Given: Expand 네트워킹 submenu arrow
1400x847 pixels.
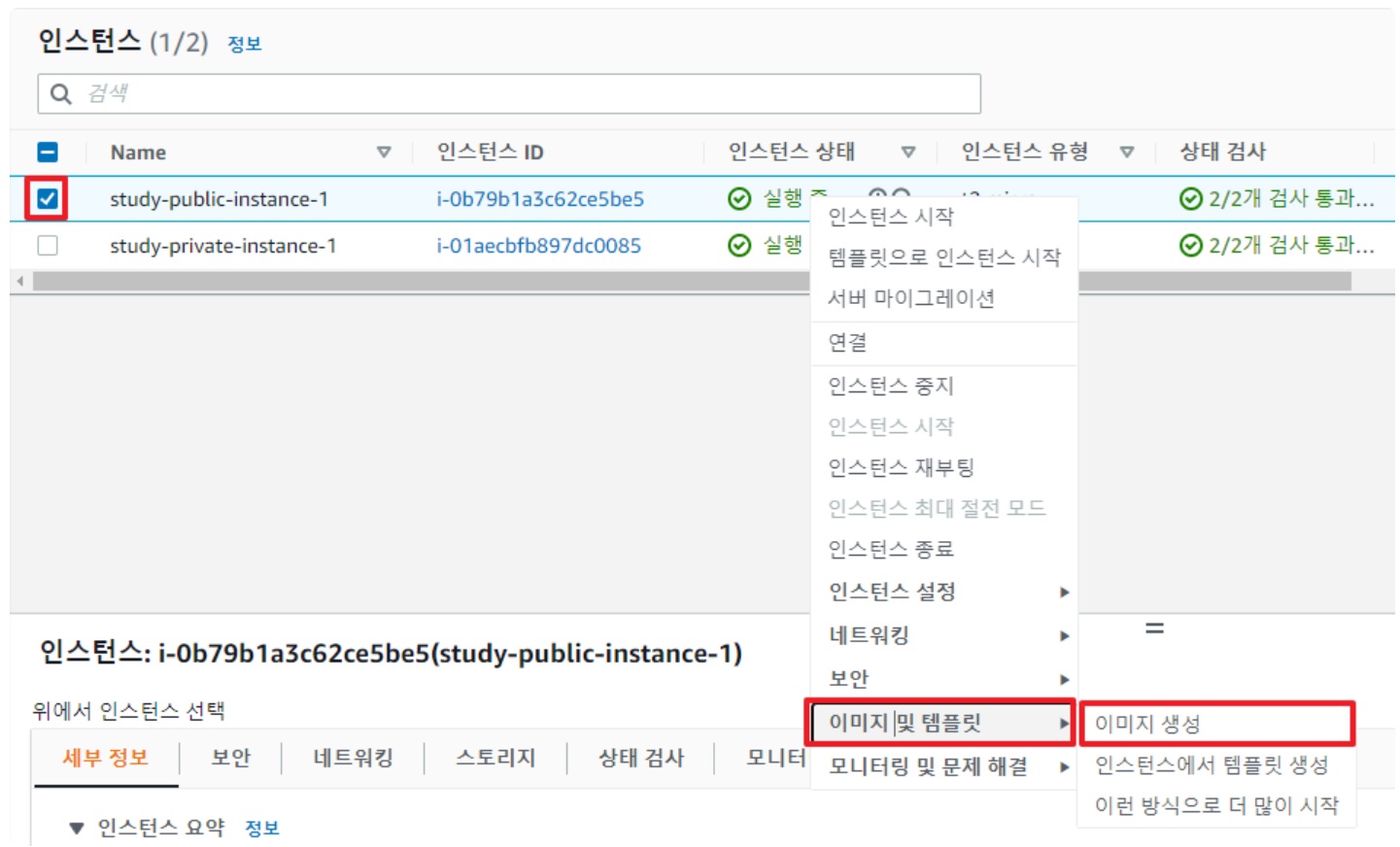Looking at the screenshot, I should 1065,636.
